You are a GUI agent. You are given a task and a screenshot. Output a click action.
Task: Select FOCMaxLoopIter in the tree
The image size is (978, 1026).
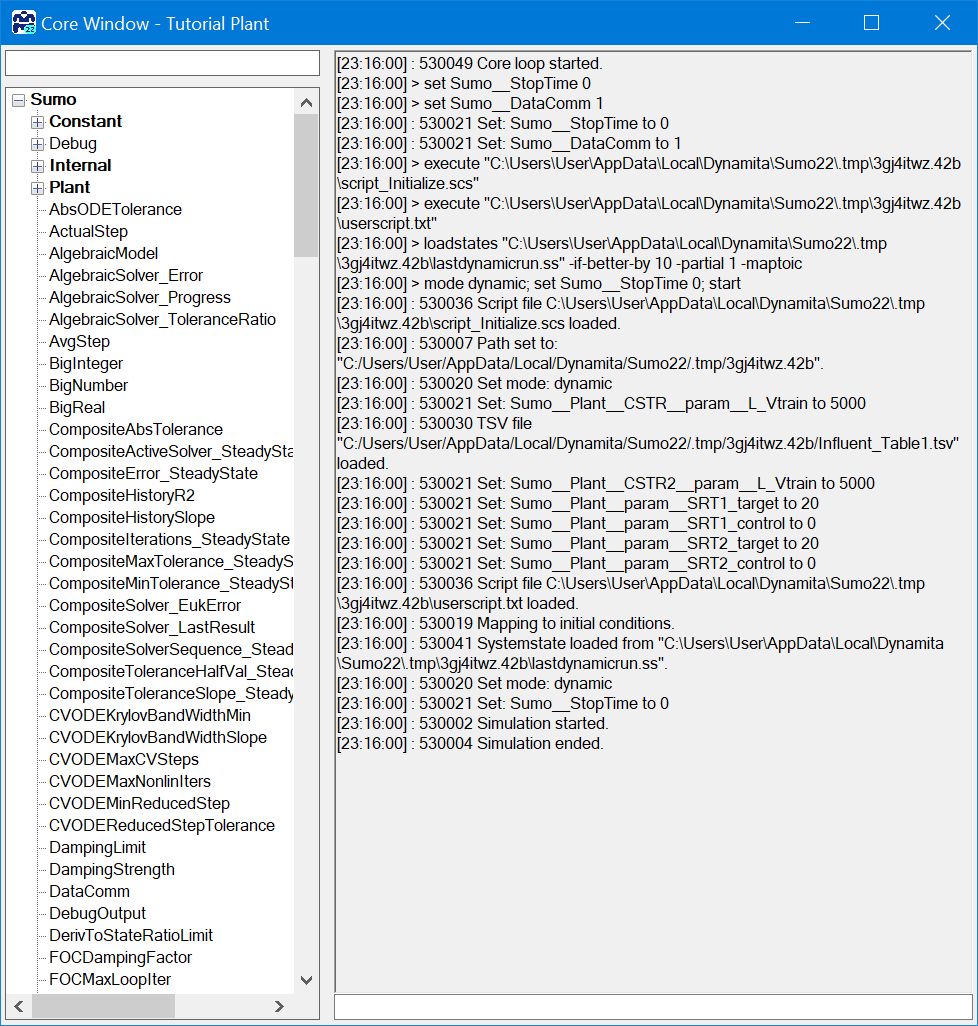[x=110, y=980]
